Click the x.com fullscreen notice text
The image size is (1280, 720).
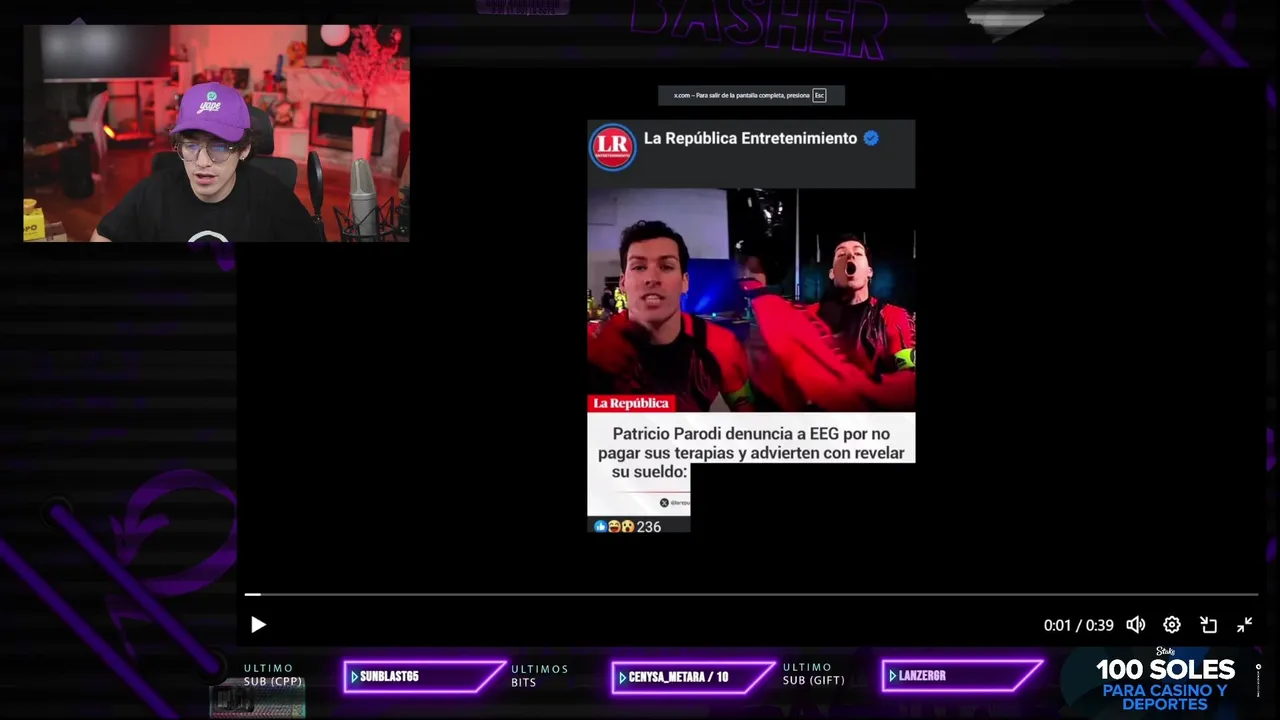[741, 96]
